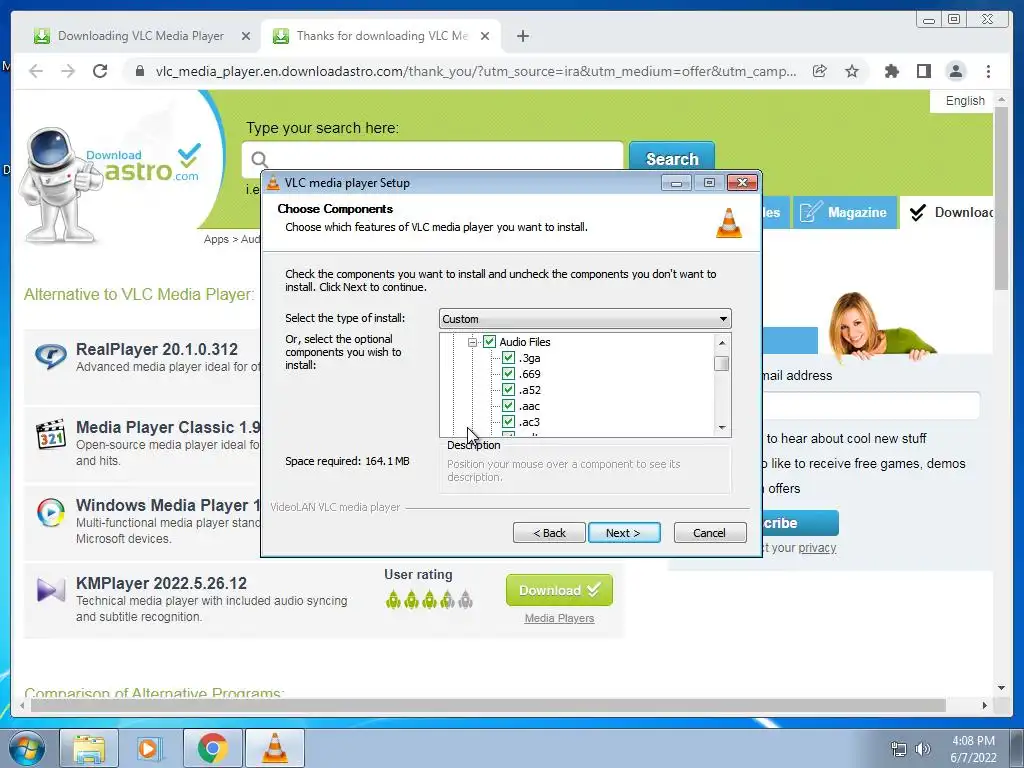Click Chrome forward navigation arrow
Viewport: 1024px width, 768px height.
(68, 71)
